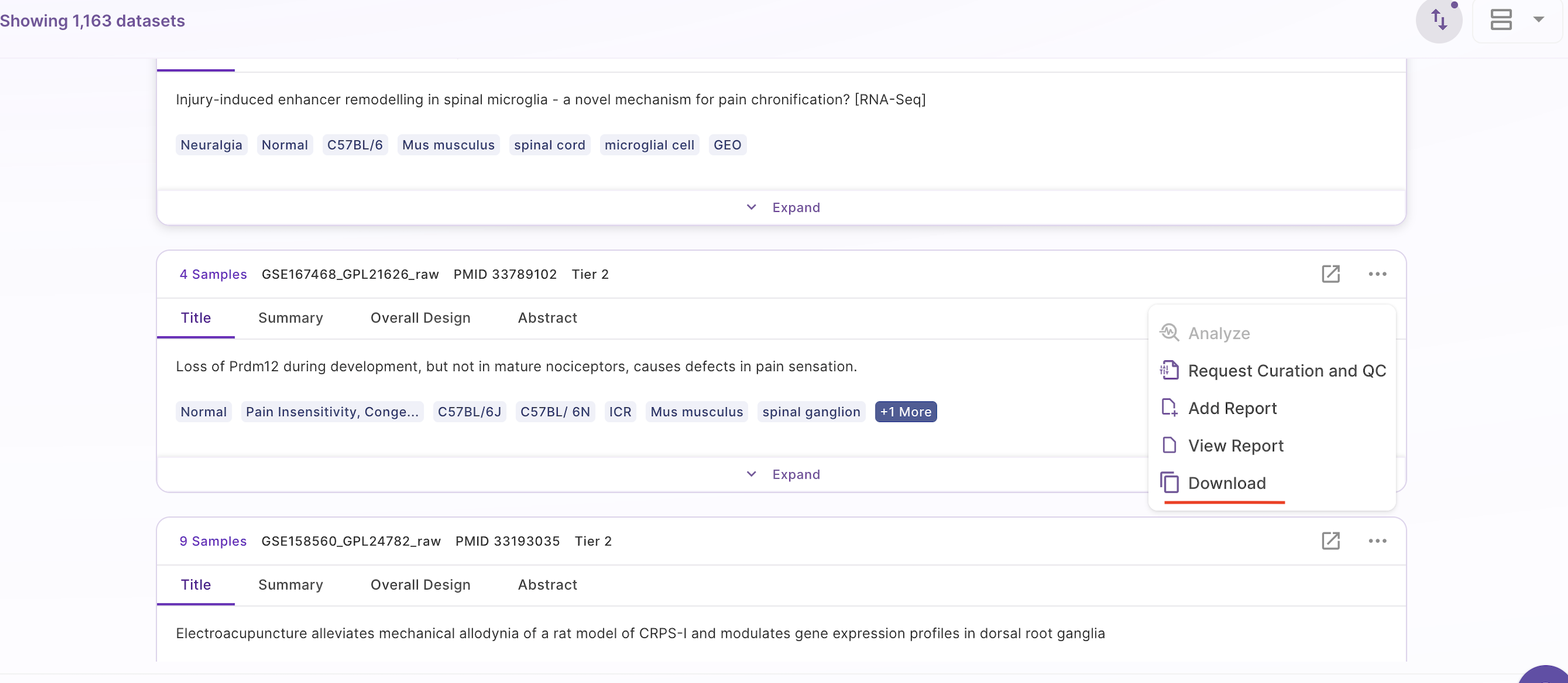The height and width of the screenshot is (683, 1568).
Task: Select the Analyze menu option
Action: 1205,333
